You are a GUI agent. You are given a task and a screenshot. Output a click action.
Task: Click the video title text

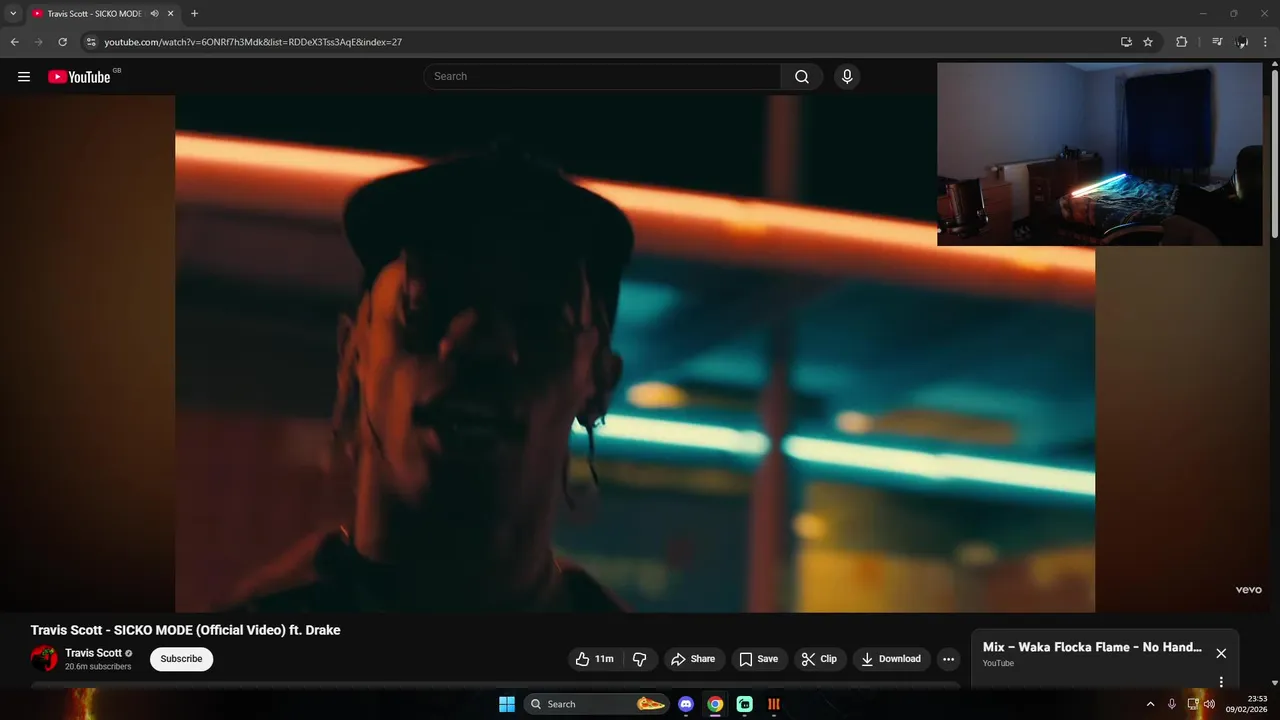[x=185, y=630]
